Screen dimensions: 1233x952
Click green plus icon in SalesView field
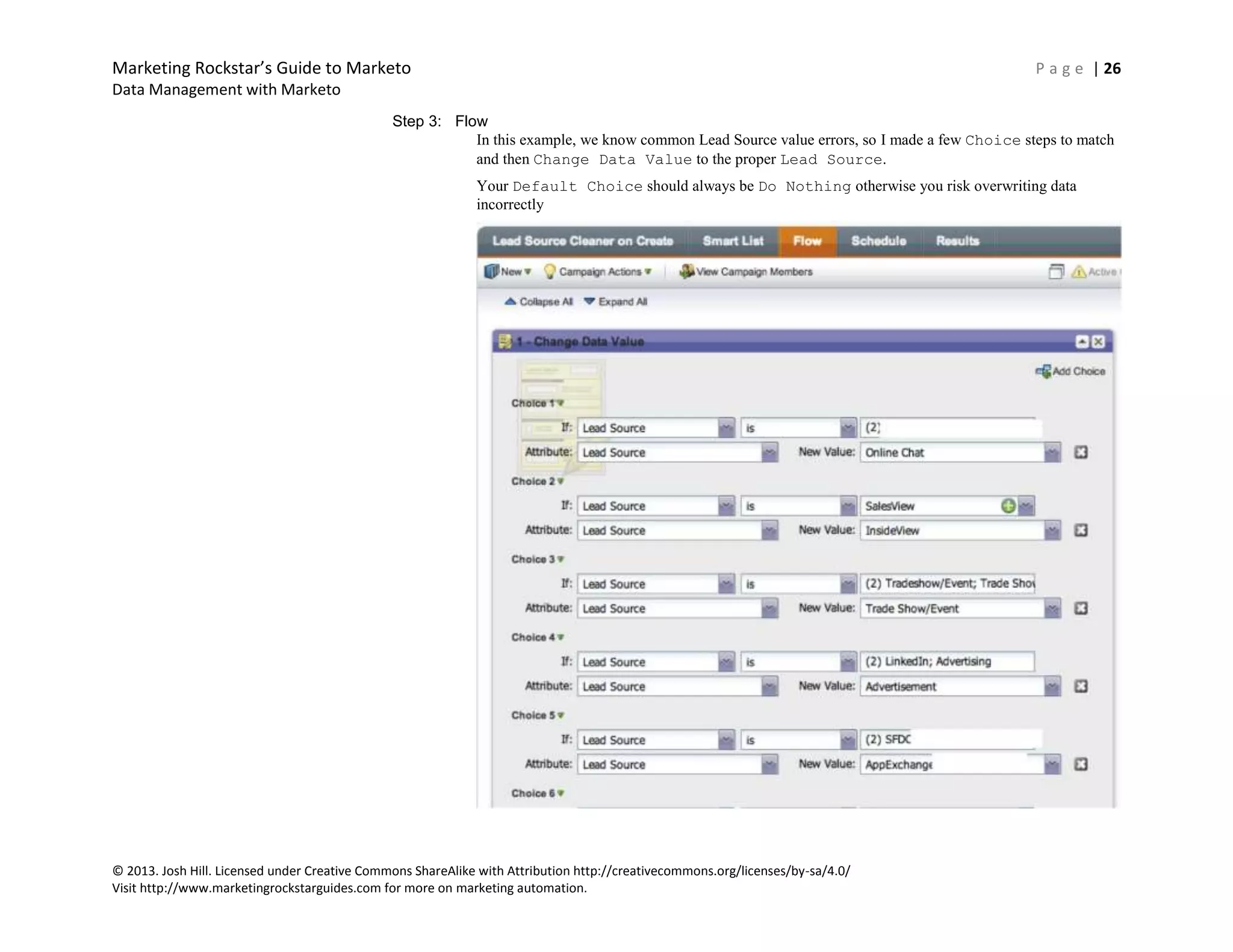(x=1008, y=506)
